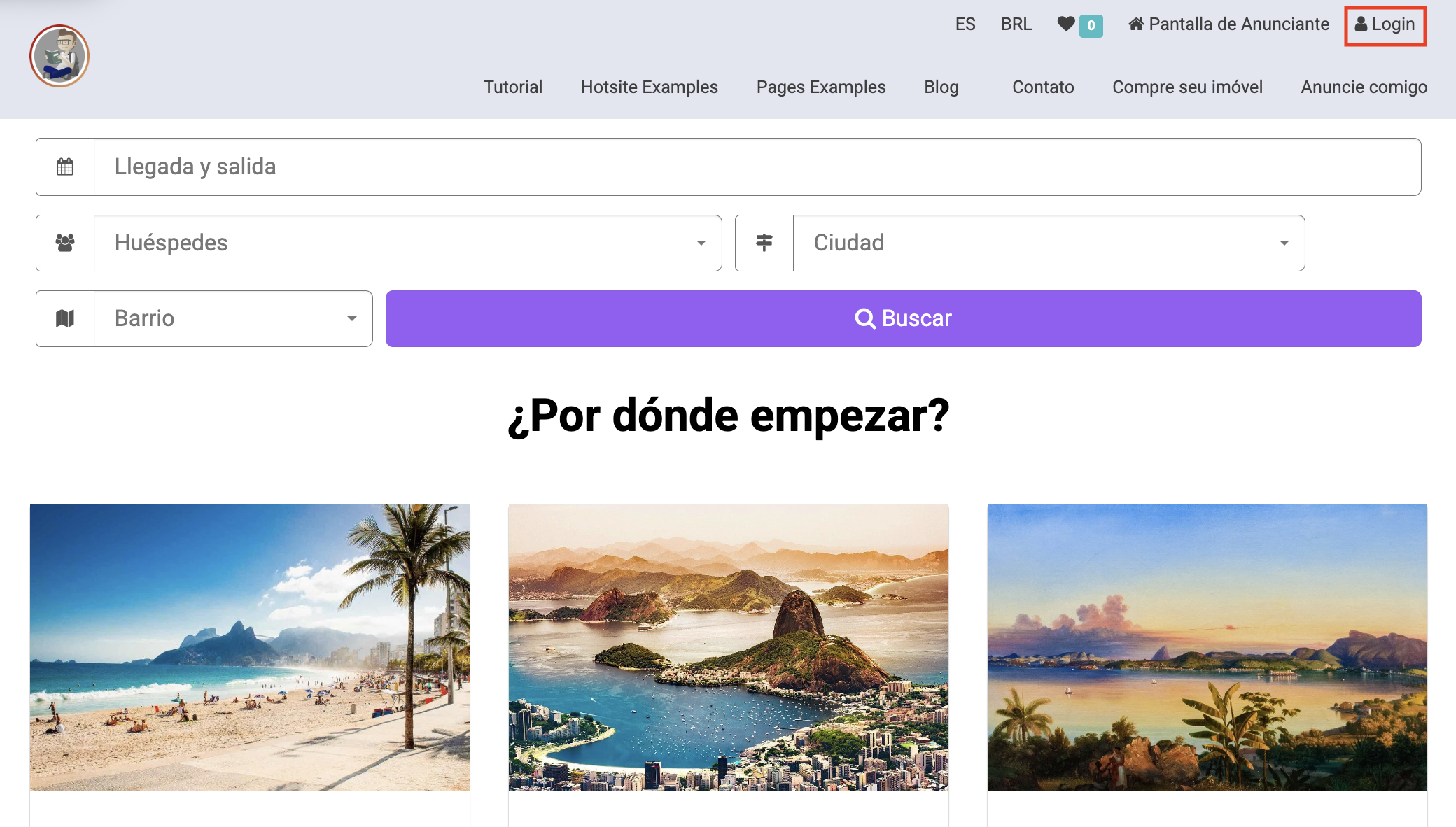Screen dimensions: 1456x827
Task: Open the Sugarloaf Mountain bay photo card
Action: point(728,647)
